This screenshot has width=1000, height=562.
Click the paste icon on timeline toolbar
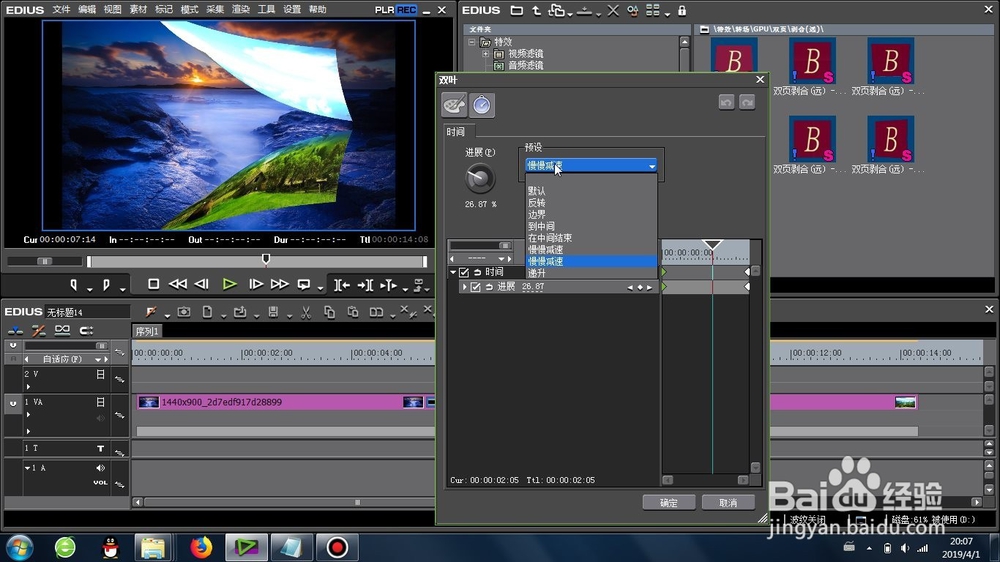pyautogui.click(x=353, y=312)
